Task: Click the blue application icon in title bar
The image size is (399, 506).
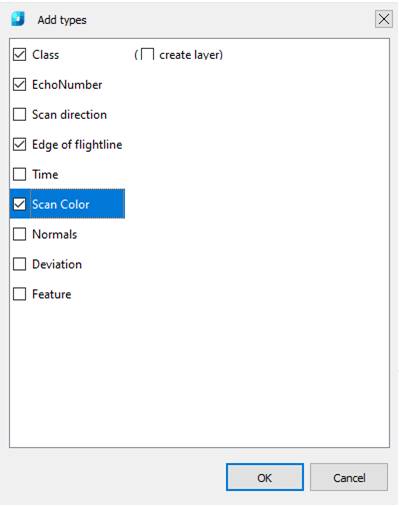Action: pos(18,19)
